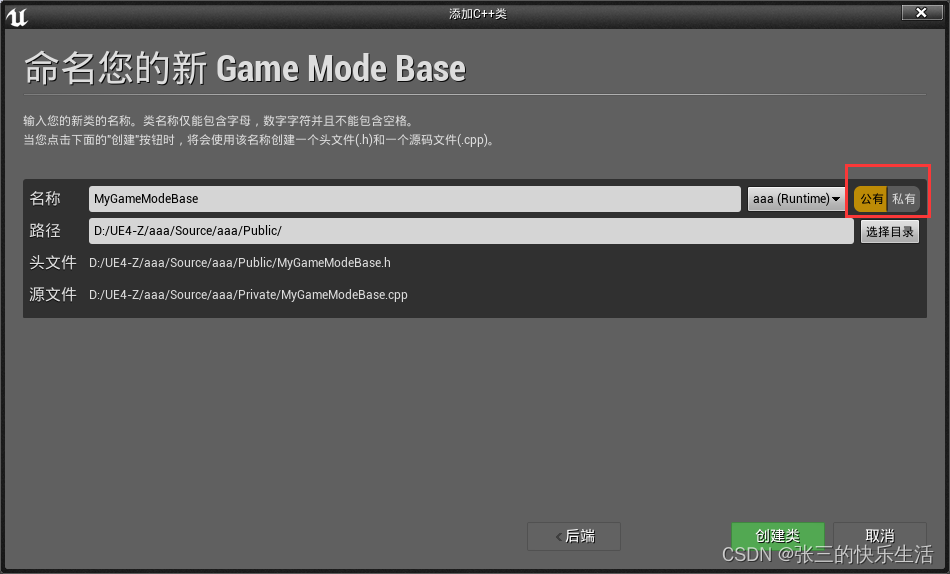Viewport: 950px width, 574px height.
Task: Select the 私有 (private) toggle
Action: pos(903,199)
